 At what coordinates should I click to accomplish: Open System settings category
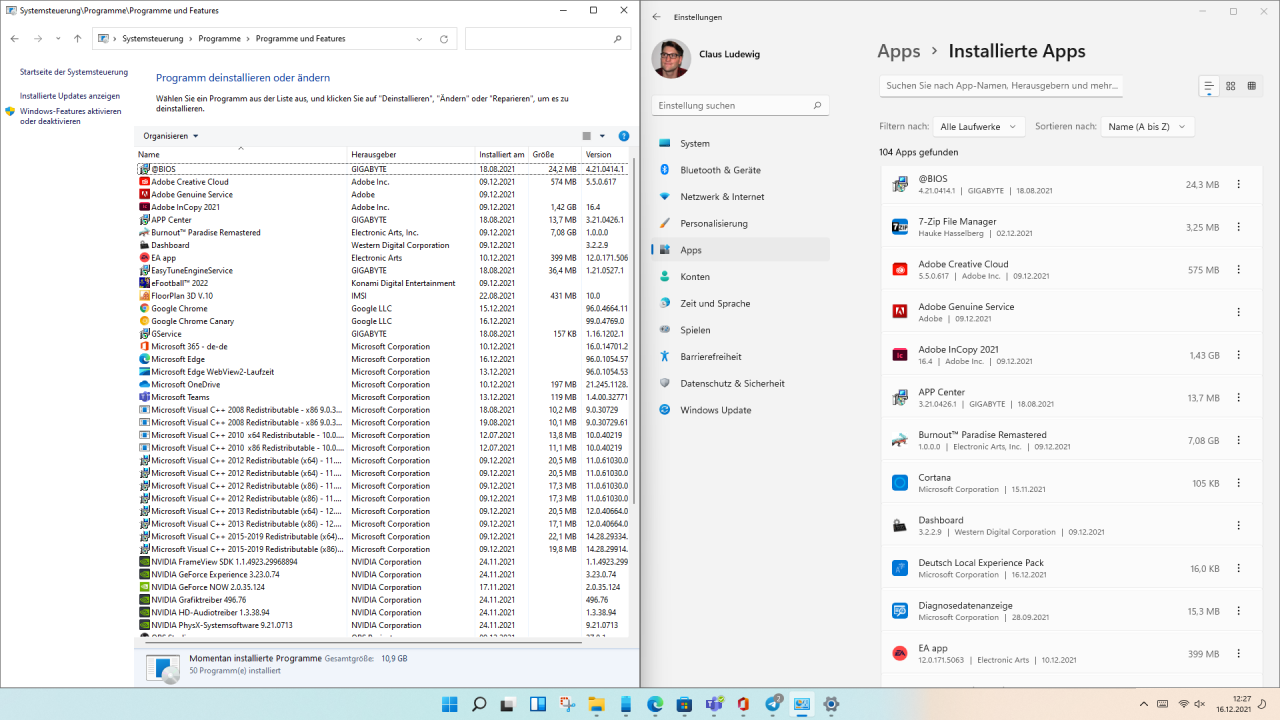740,144
